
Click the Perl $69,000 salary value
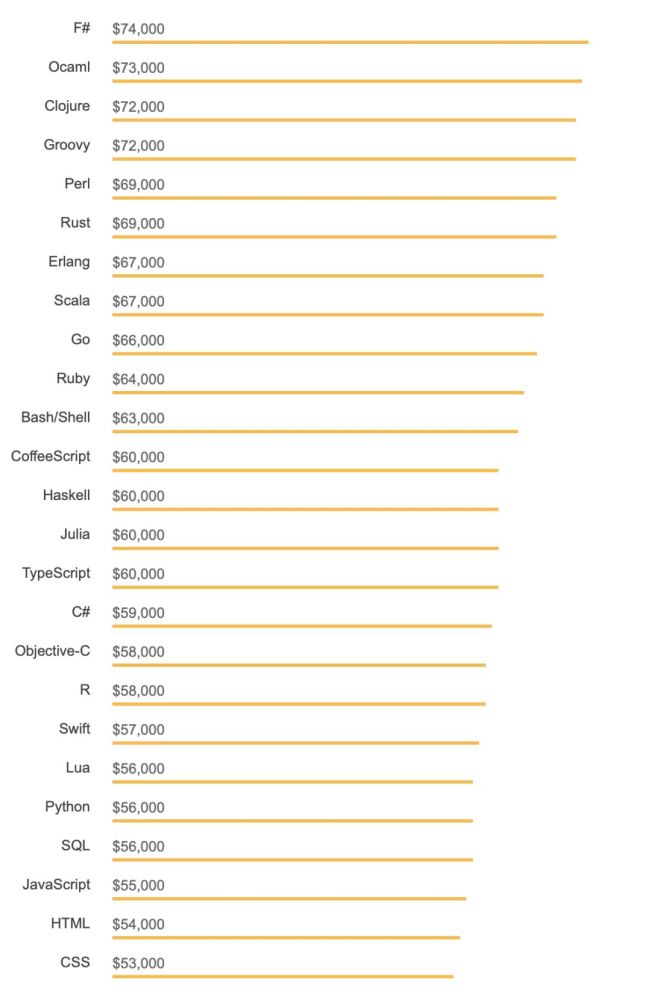[x=138, y=185]
